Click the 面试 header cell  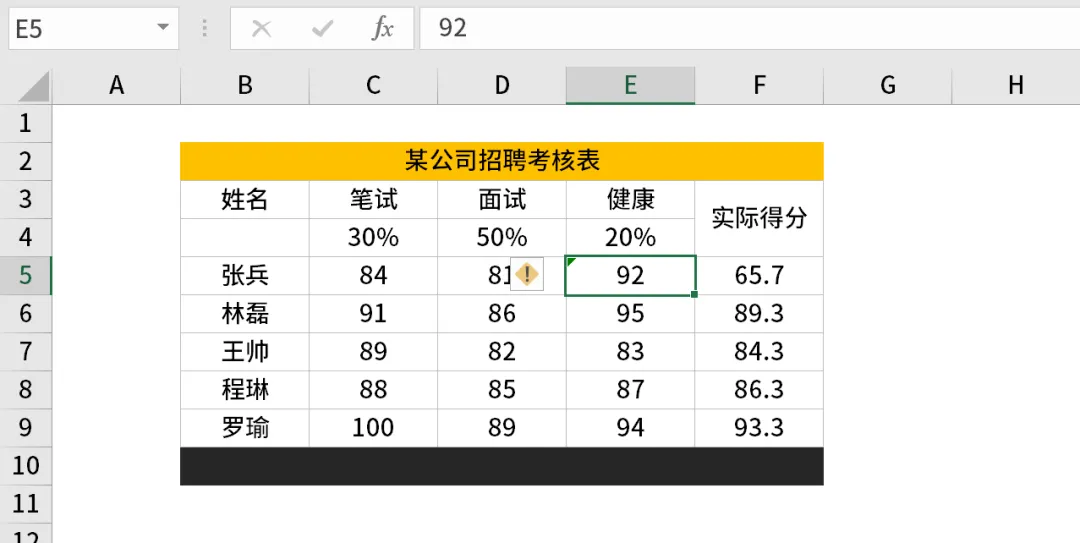click(501, 200)
